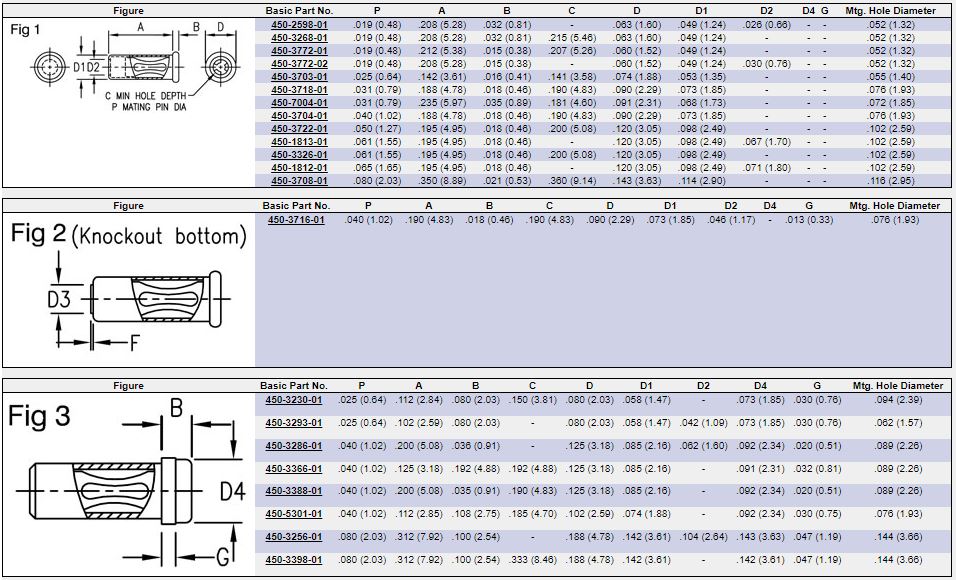Open part 450-3256-01 link

[x=293, y=537]
